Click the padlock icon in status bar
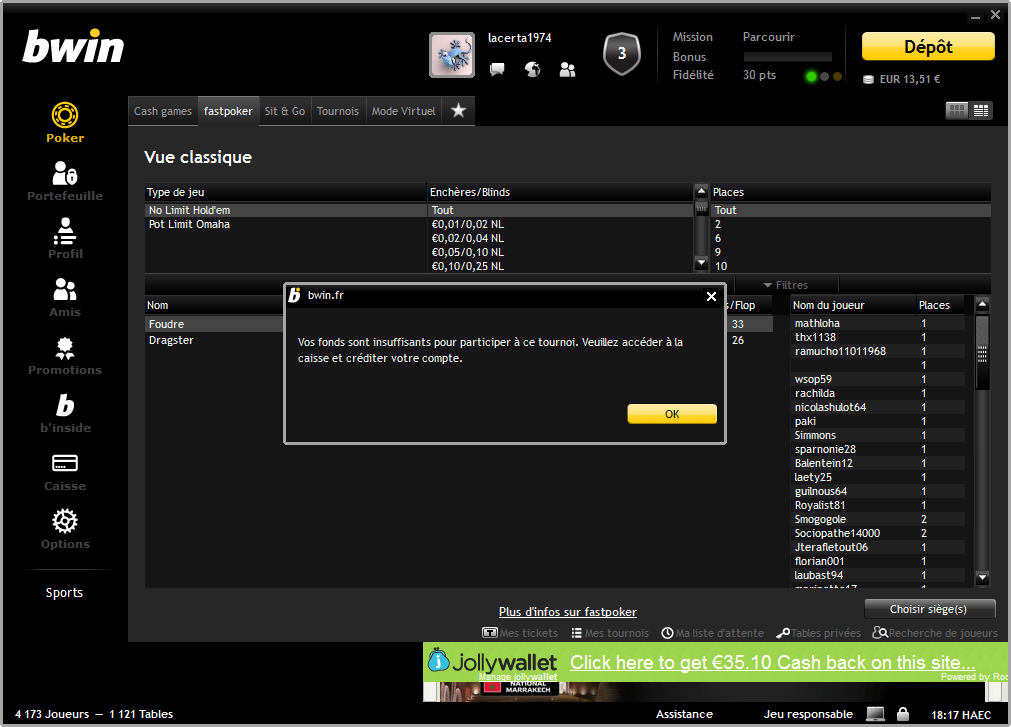 click(903, 713)
